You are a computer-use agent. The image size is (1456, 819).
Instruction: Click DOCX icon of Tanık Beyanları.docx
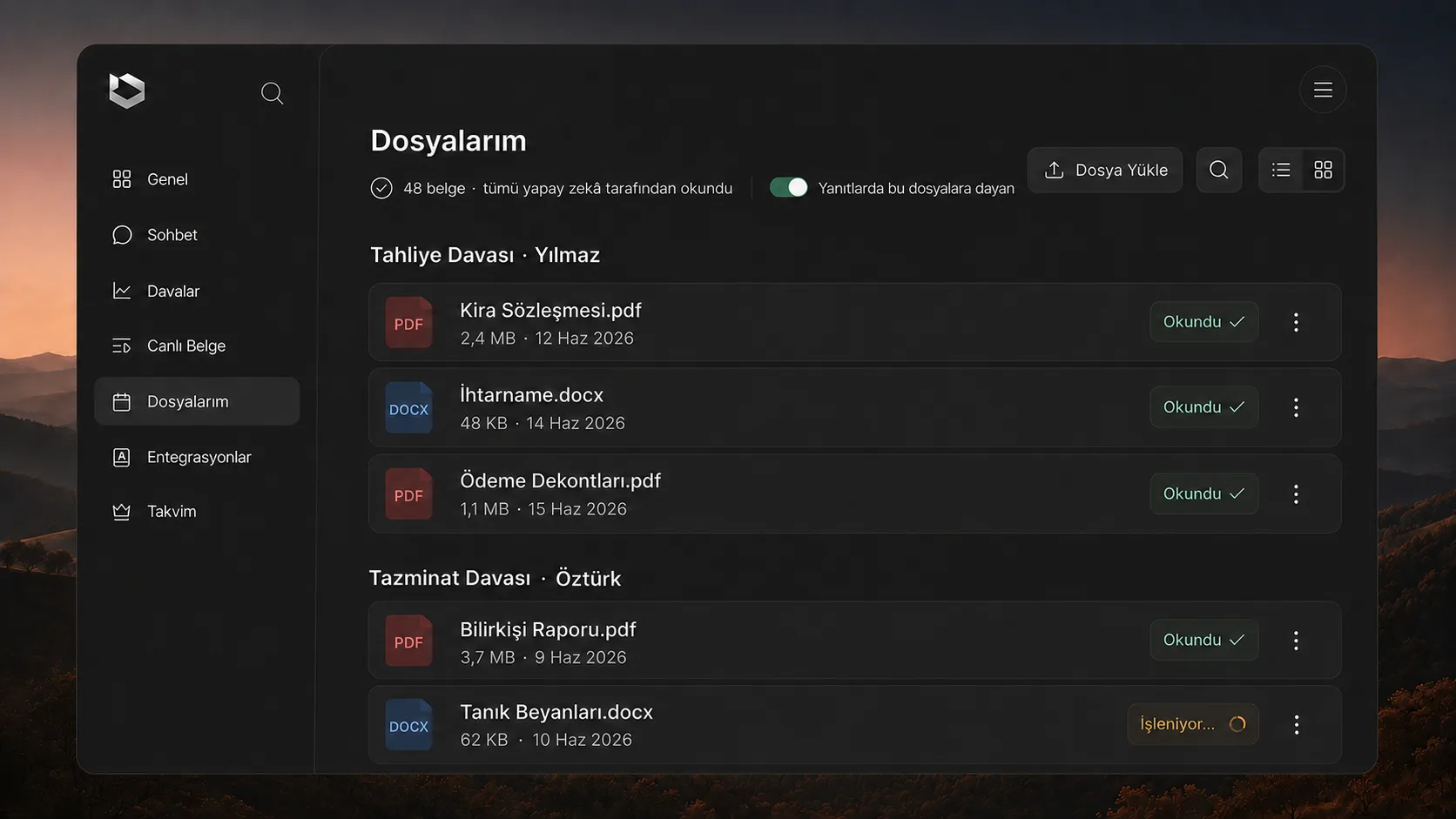(x=408, y=726)
